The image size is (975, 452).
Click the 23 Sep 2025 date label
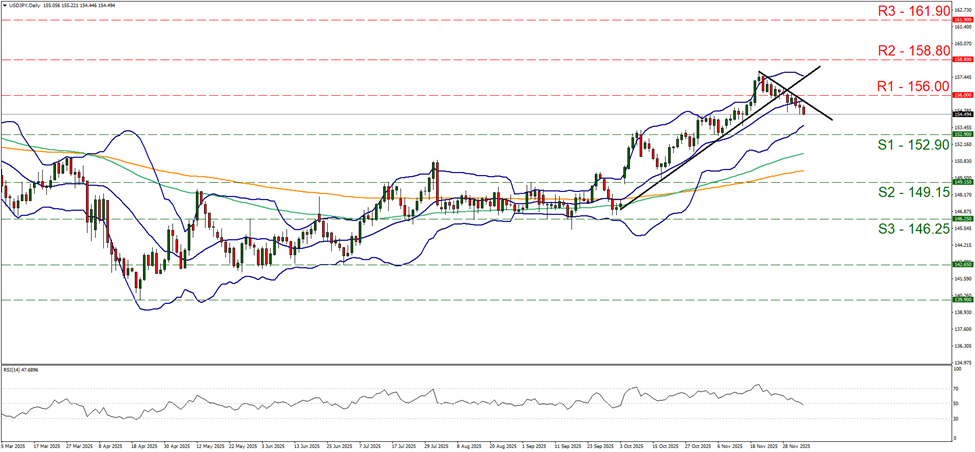point(602,446)
